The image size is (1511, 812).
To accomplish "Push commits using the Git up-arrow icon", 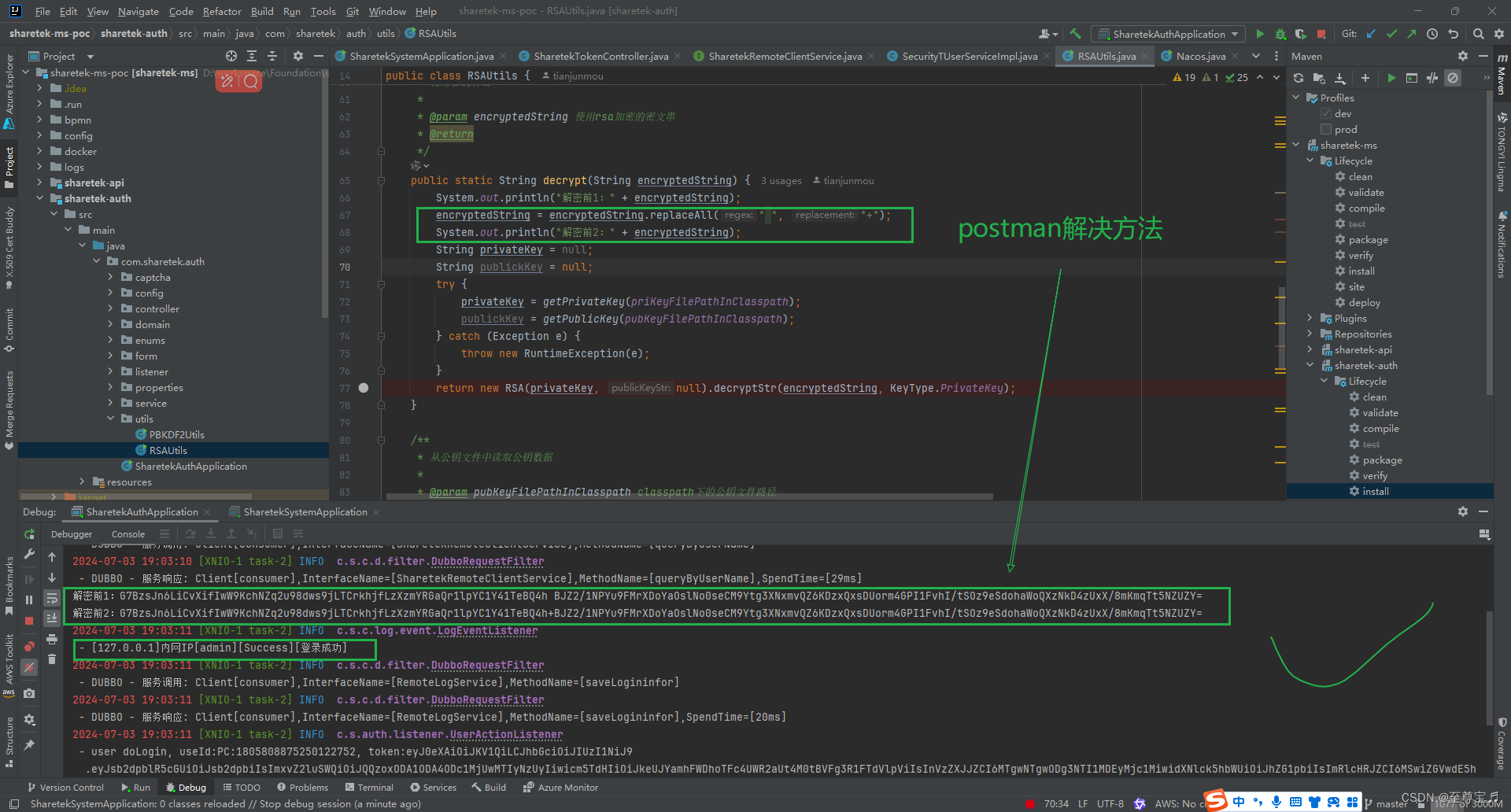I will tap(1411, 34).
